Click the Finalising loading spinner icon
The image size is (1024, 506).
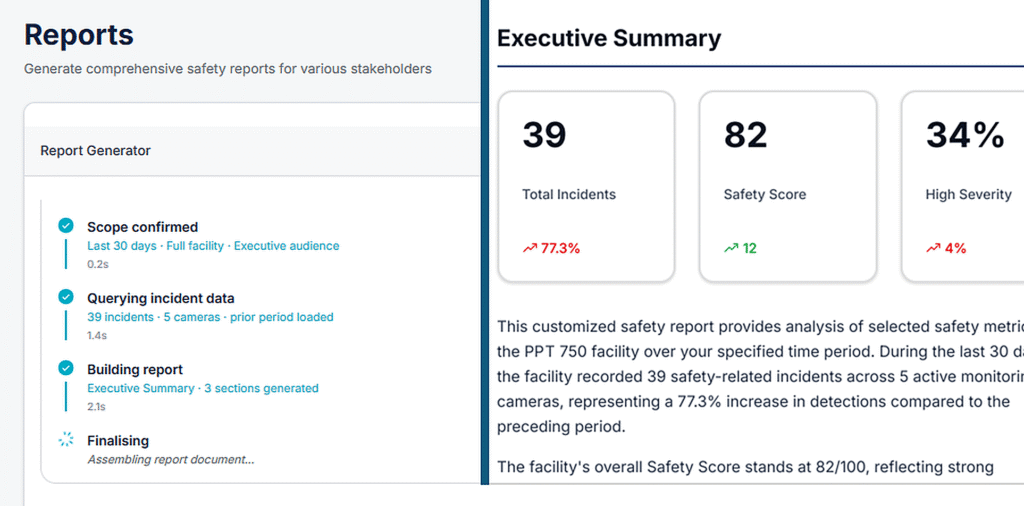[66, 440]
